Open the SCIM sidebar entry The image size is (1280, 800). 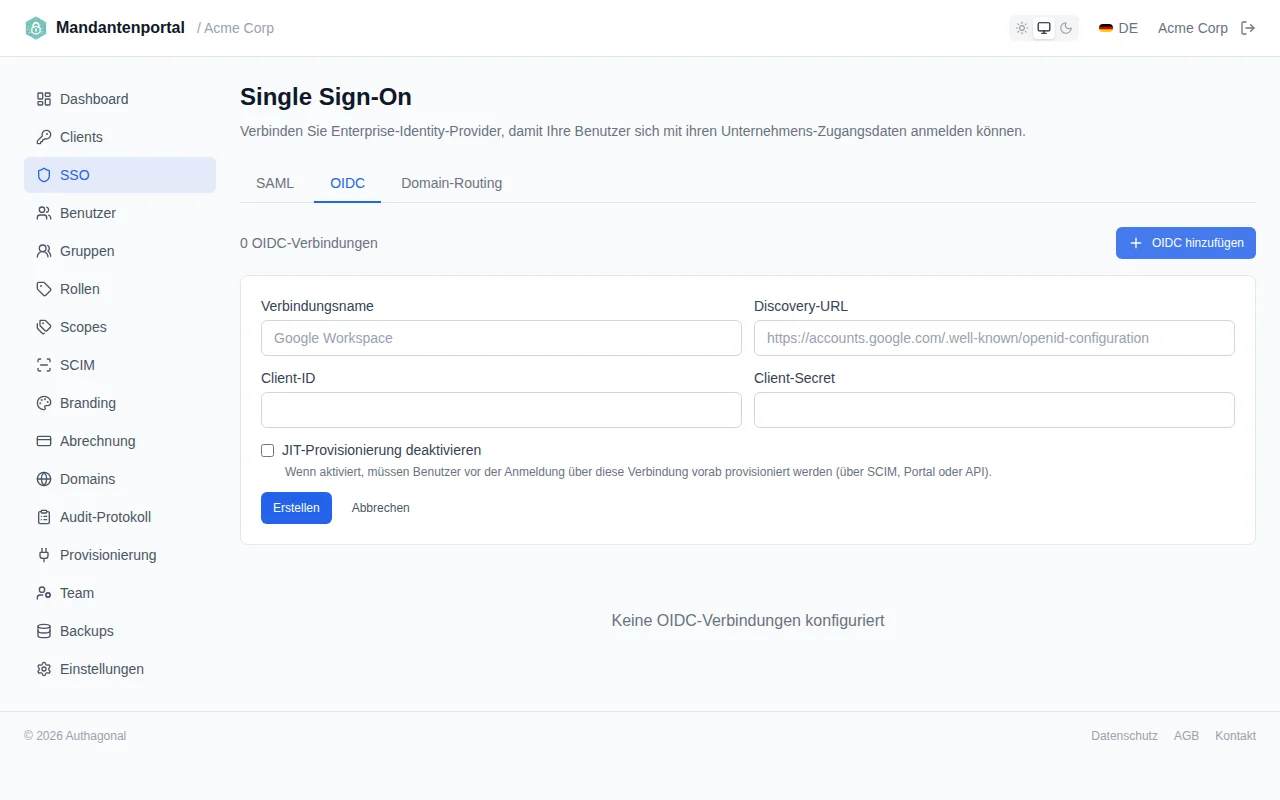point(120,365)
